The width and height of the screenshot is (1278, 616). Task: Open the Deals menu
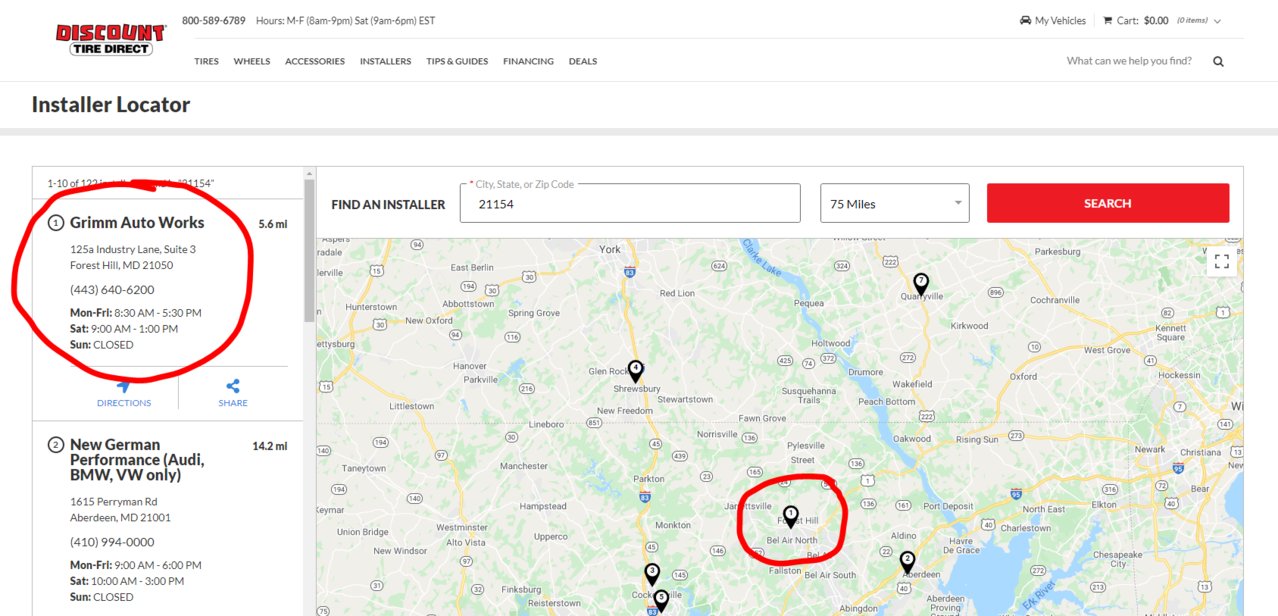[583, 61]
